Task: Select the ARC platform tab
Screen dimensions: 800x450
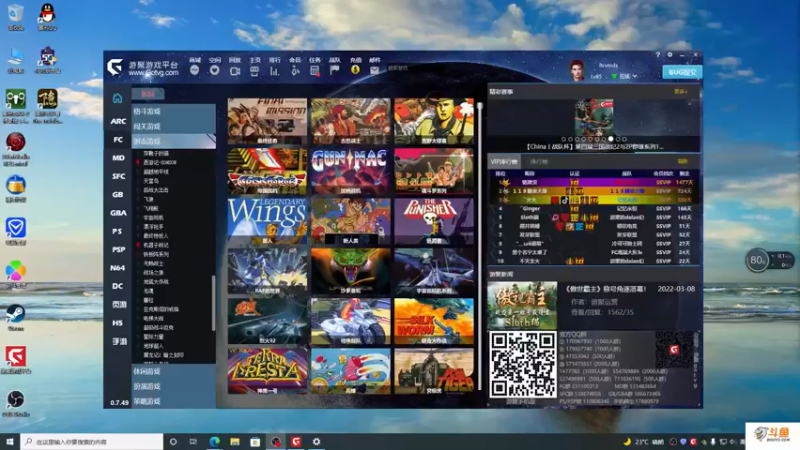Action: 118,121
